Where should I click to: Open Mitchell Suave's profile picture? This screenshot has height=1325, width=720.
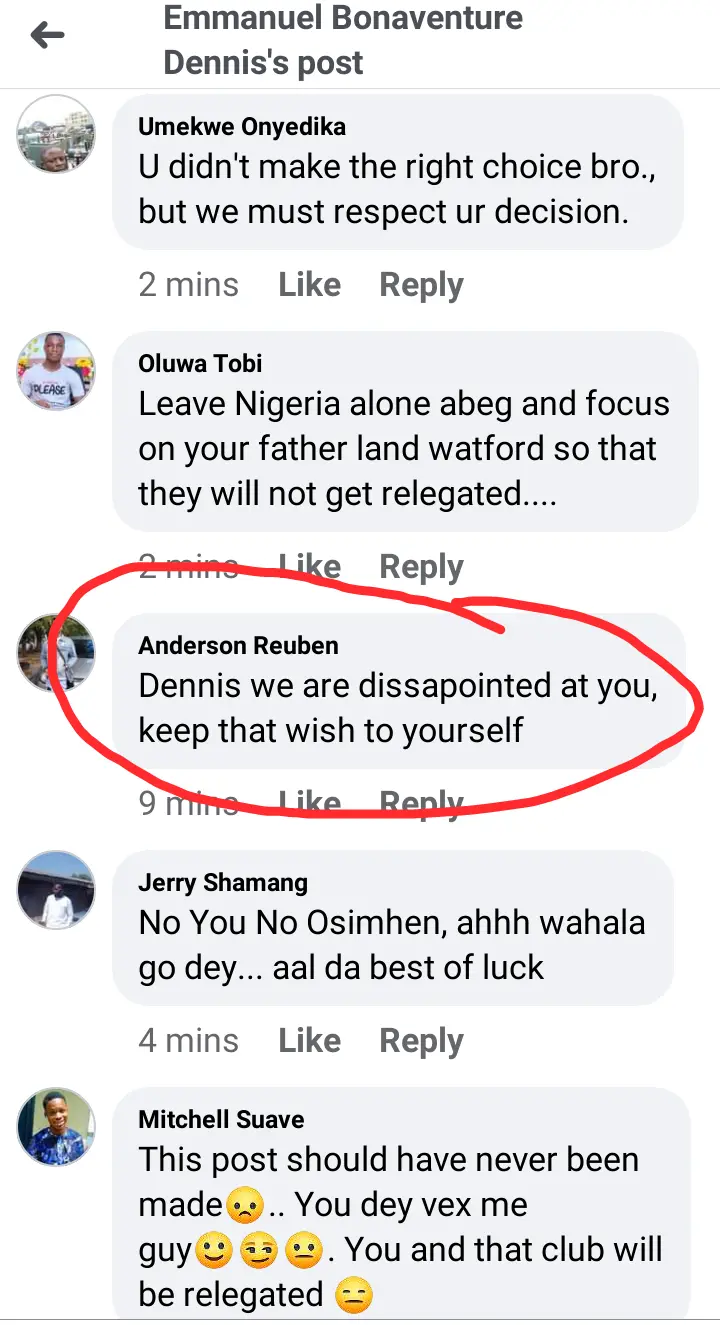point(56,1127)
